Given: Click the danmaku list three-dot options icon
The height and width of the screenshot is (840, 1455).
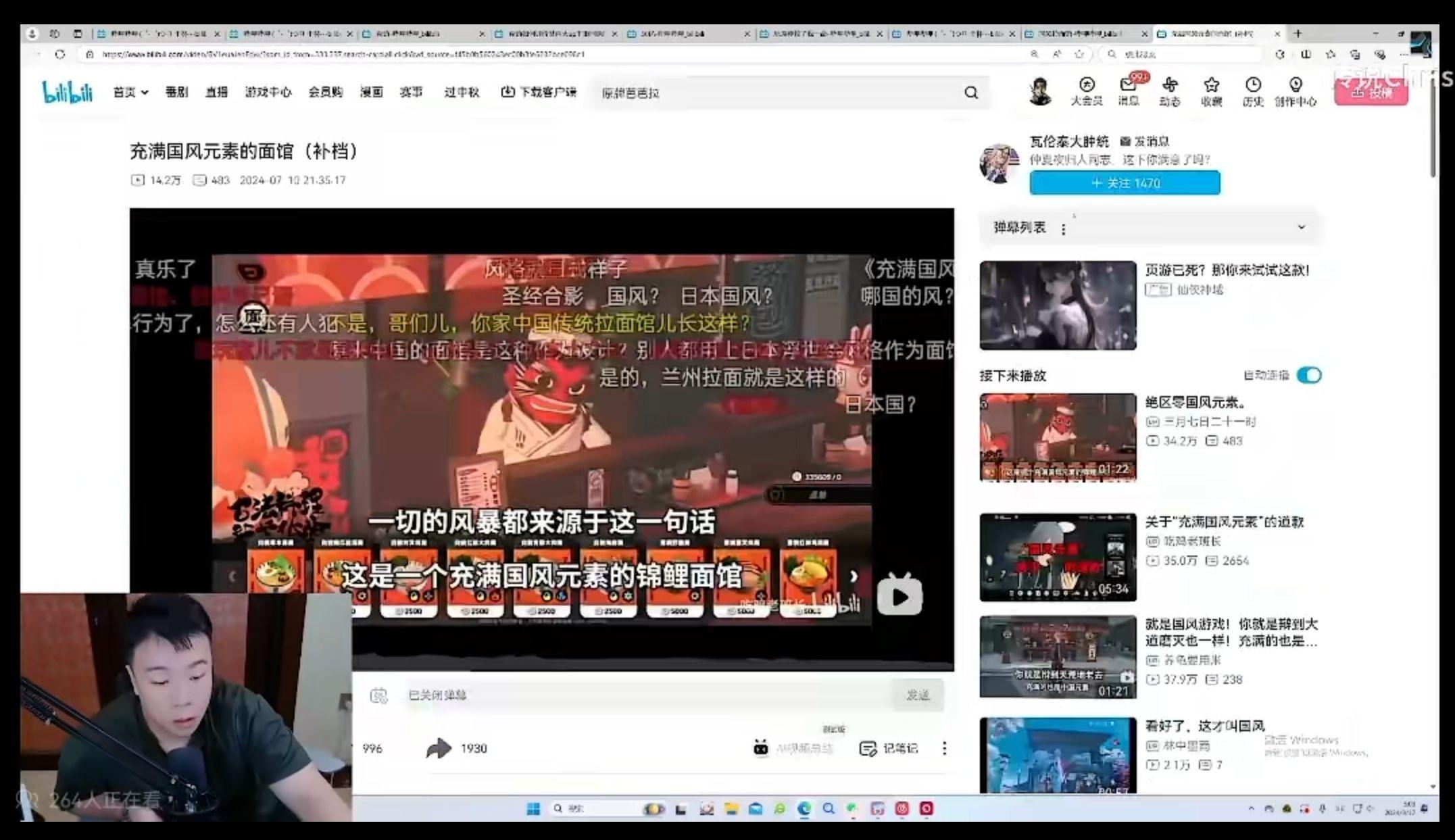Looking at the screenshot, I should click(1063, 229).
